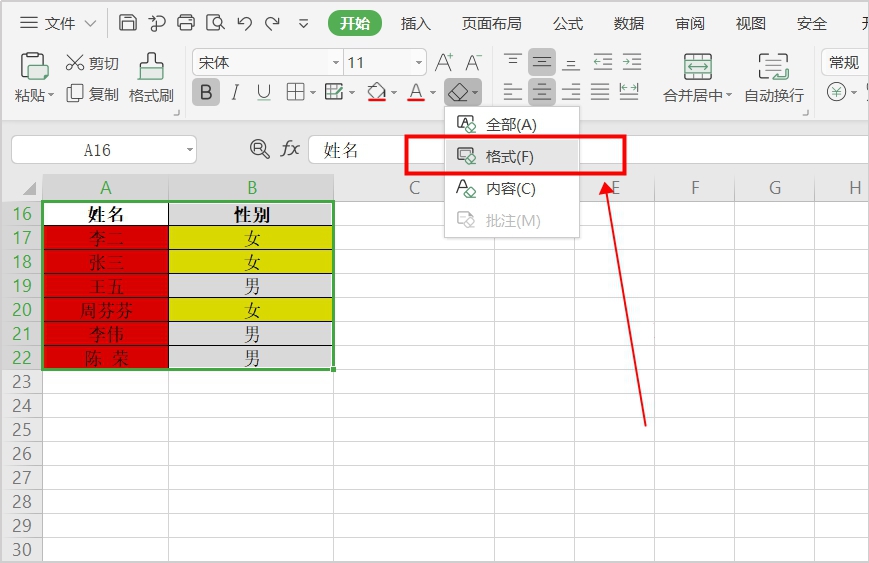Toggle Italic formatting
This screenshot has width=869, height=563.
tap(235, 92)
